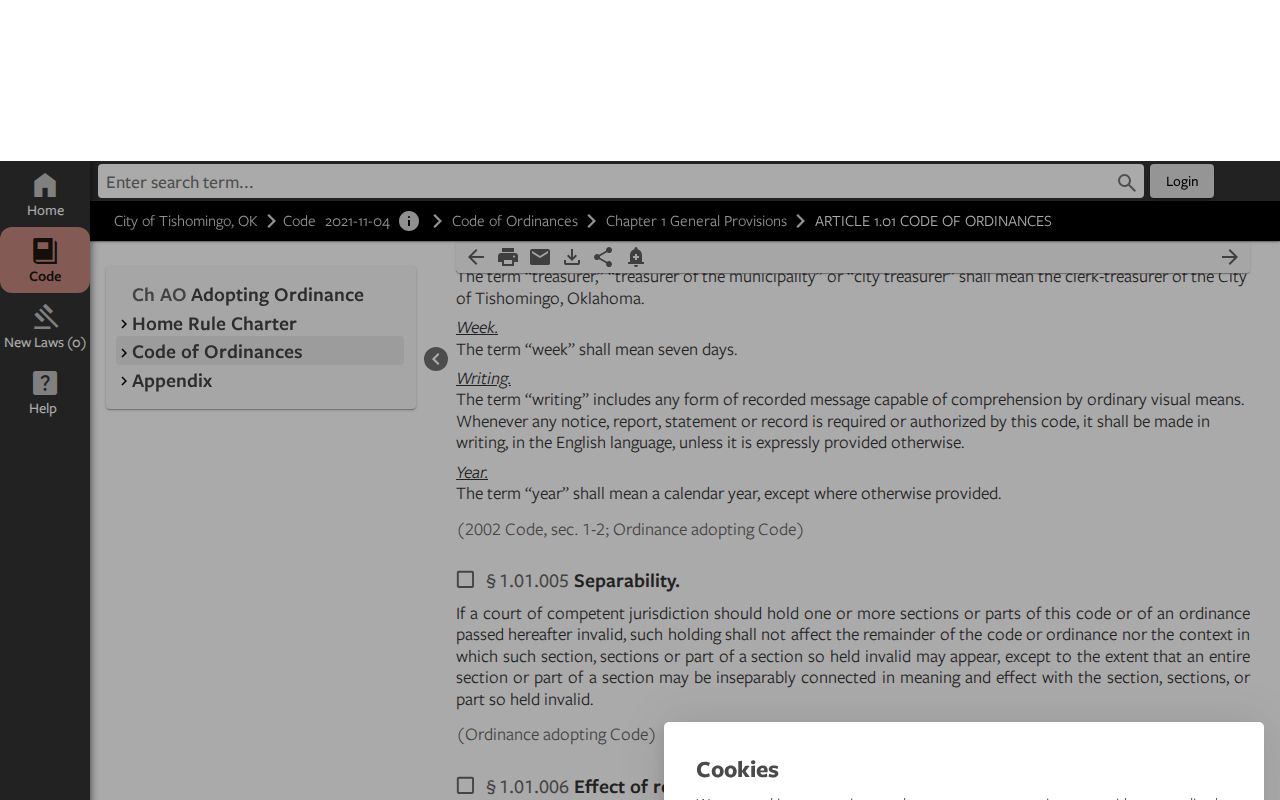The width and height of the screenshot is (1280, 800).
Task: Subscribe to change notifications with the bell icon
Action: (x=636, y=257)
